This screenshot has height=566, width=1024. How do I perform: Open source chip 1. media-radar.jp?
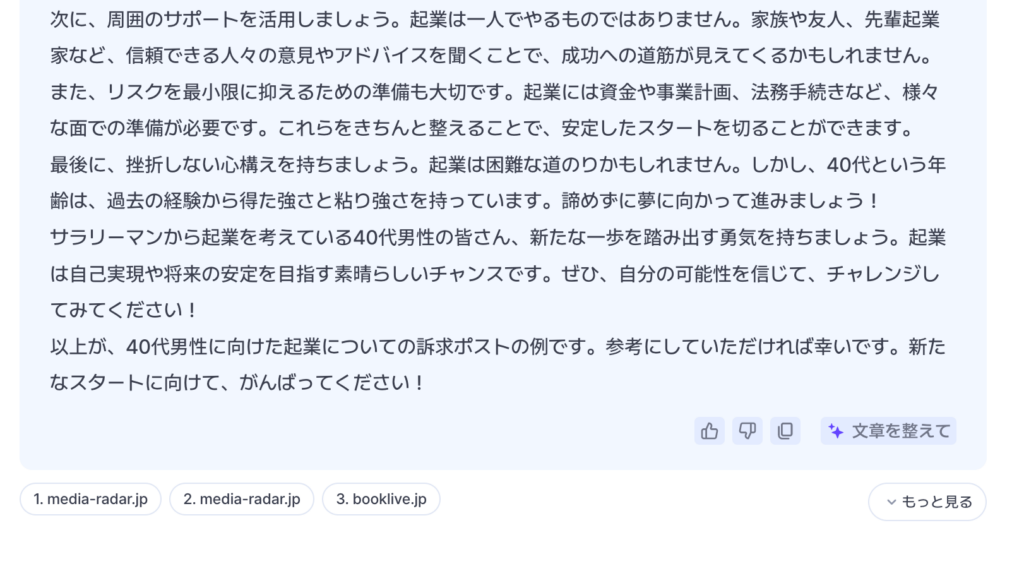[x=91, y=499]
